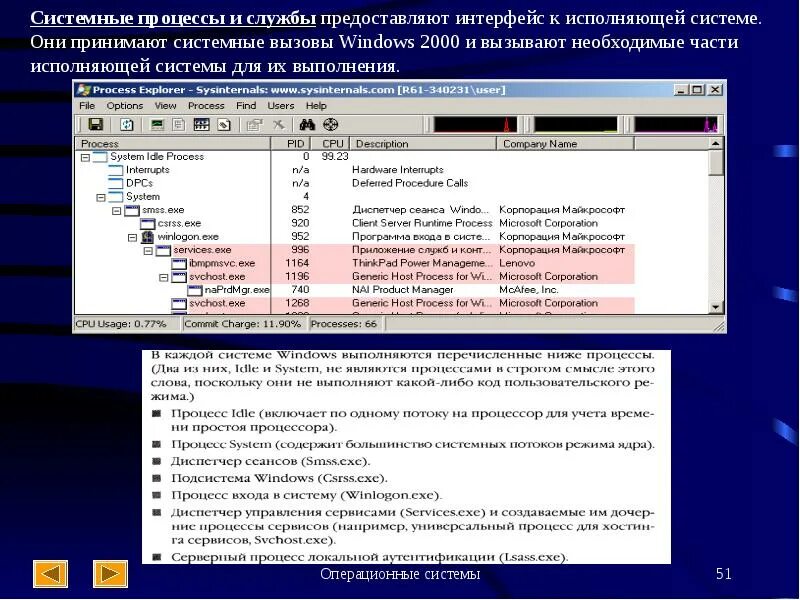Toggle the process tree view toolbar icon

[179, 124]
